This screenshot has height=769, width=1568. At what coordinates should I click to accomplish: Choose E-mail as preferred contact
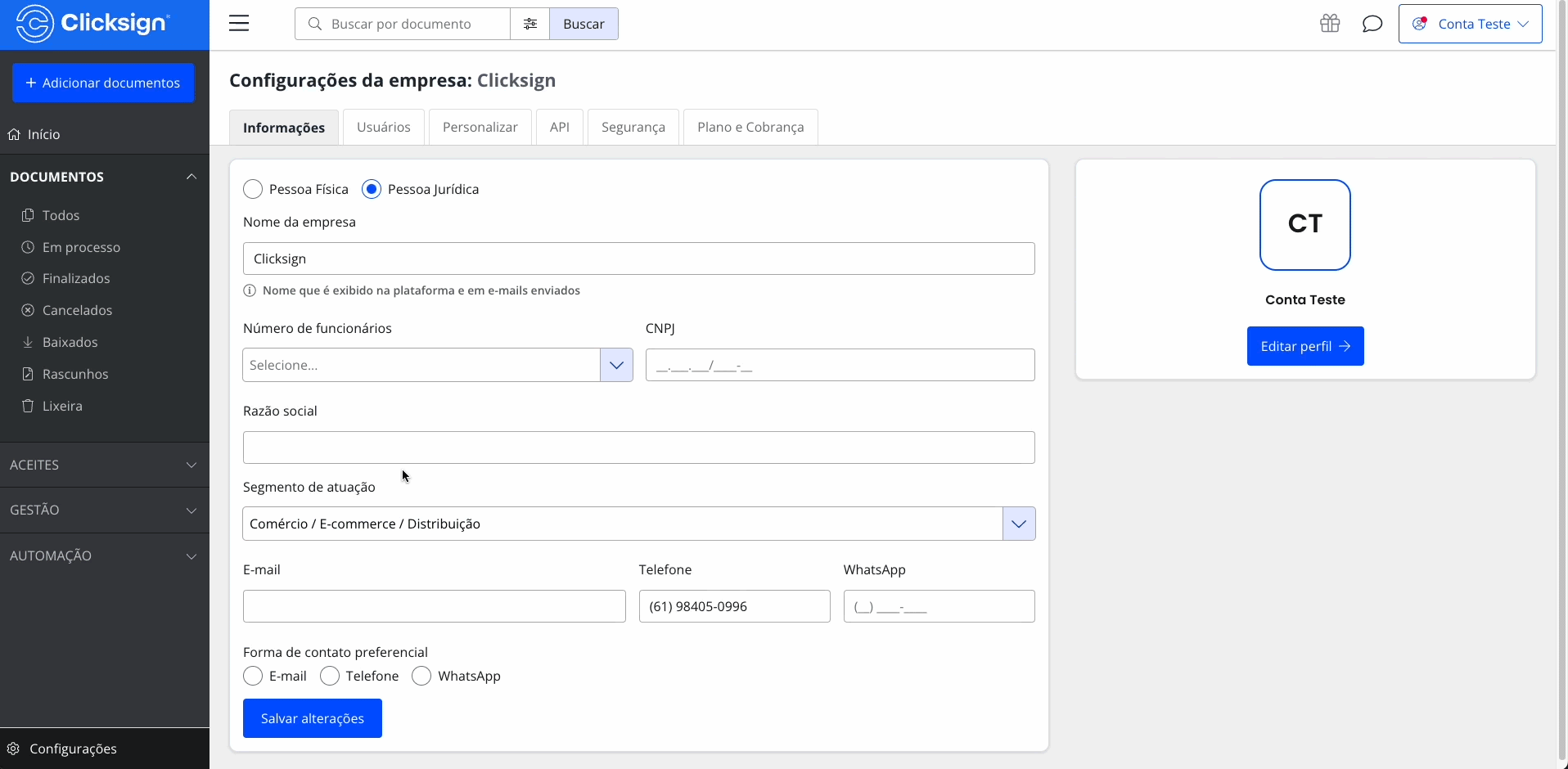pyautogui.click(x=253, y=676)
